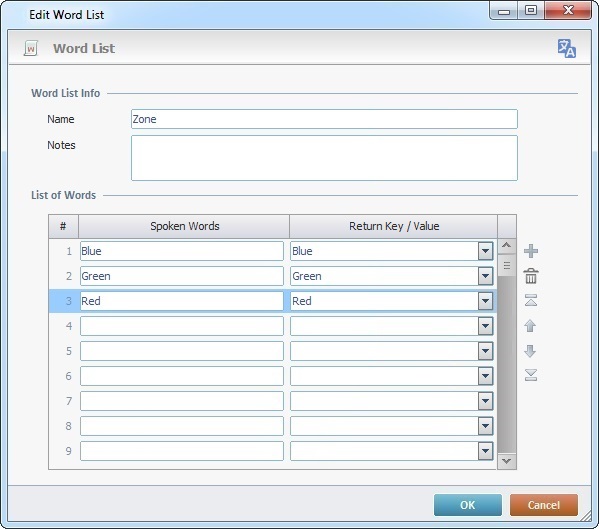The height and width of the screenshot is (529, 599).
Task: Click the OK button
Action: (x=468, y=505)
